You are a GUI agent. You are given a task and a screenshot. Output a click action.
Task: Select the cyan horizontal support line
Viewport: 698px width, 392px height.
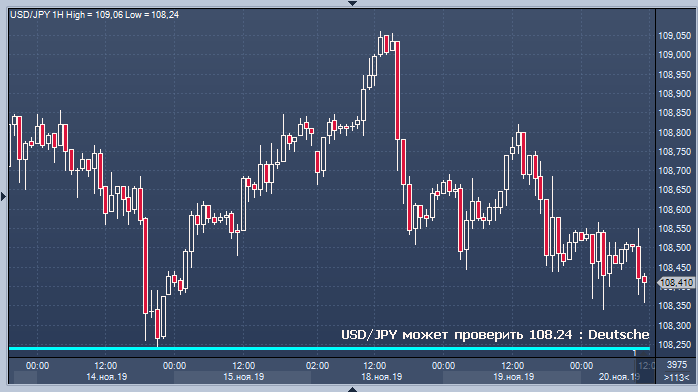(329, 348)
